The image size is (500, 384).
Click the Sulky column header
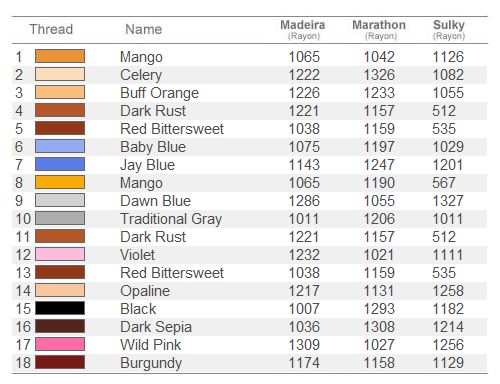[449, 29]
